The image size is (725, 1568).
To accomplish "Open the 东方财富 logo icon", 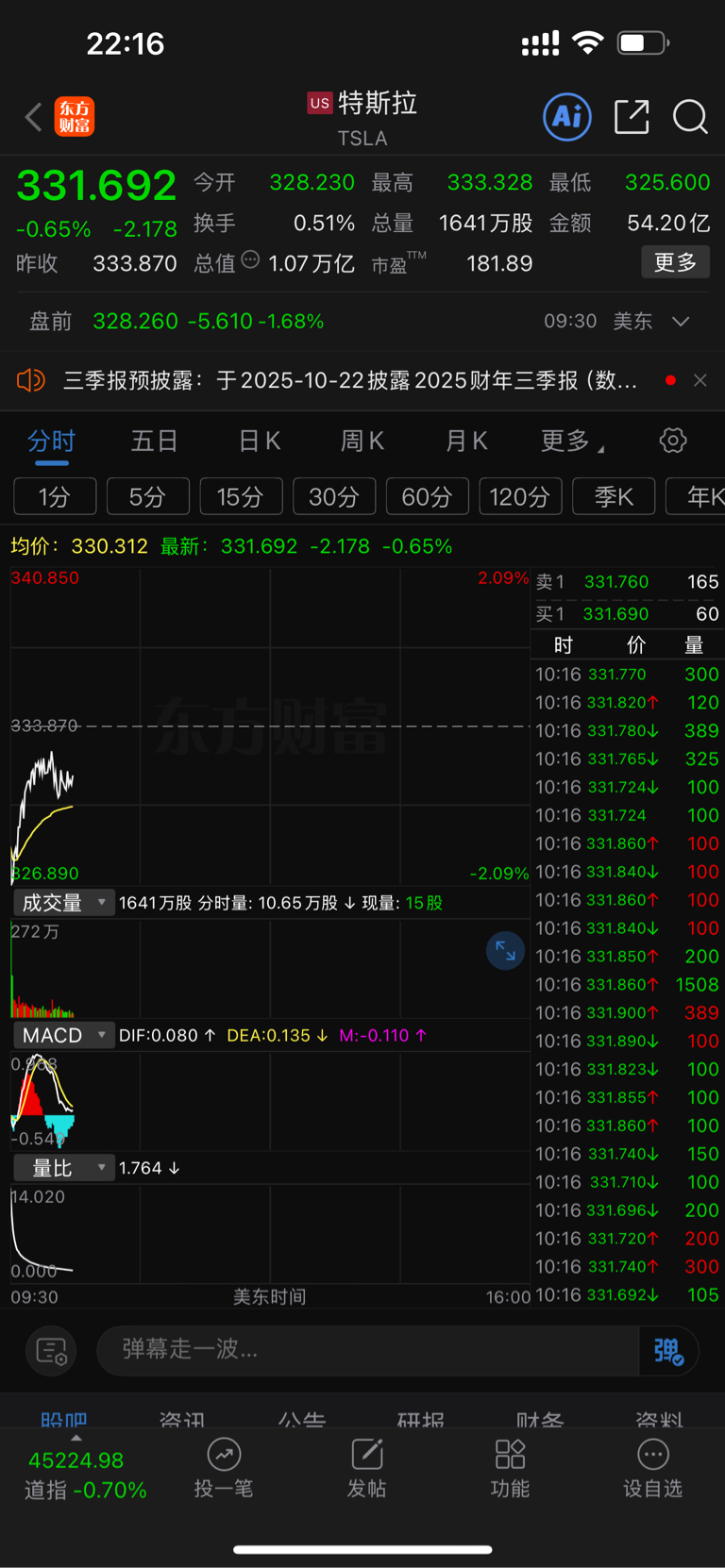I will (75, 117).
